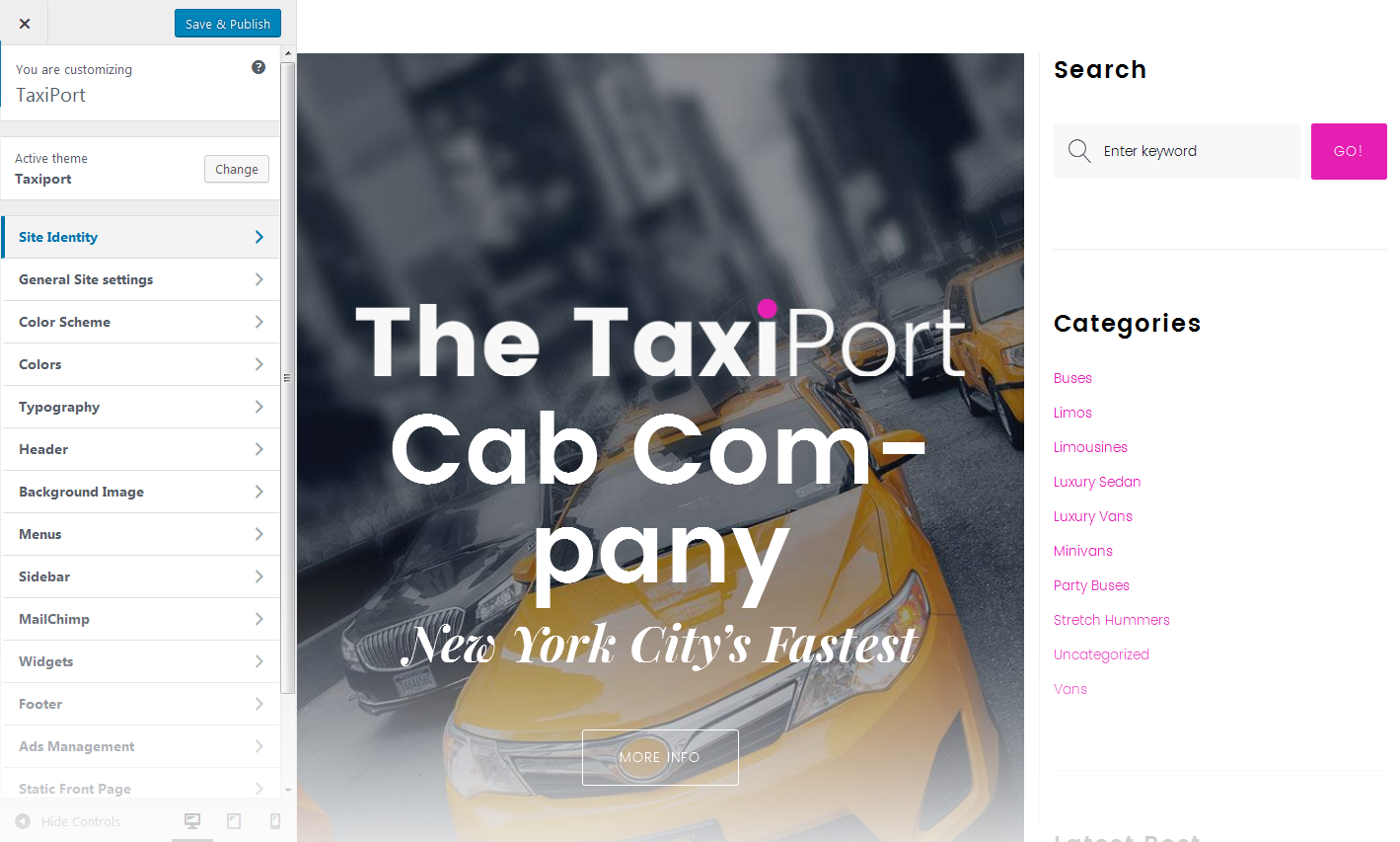Switch to mobile preview device icon
This screenshot has width=1400, height=842.
click(x=275, y=820)
